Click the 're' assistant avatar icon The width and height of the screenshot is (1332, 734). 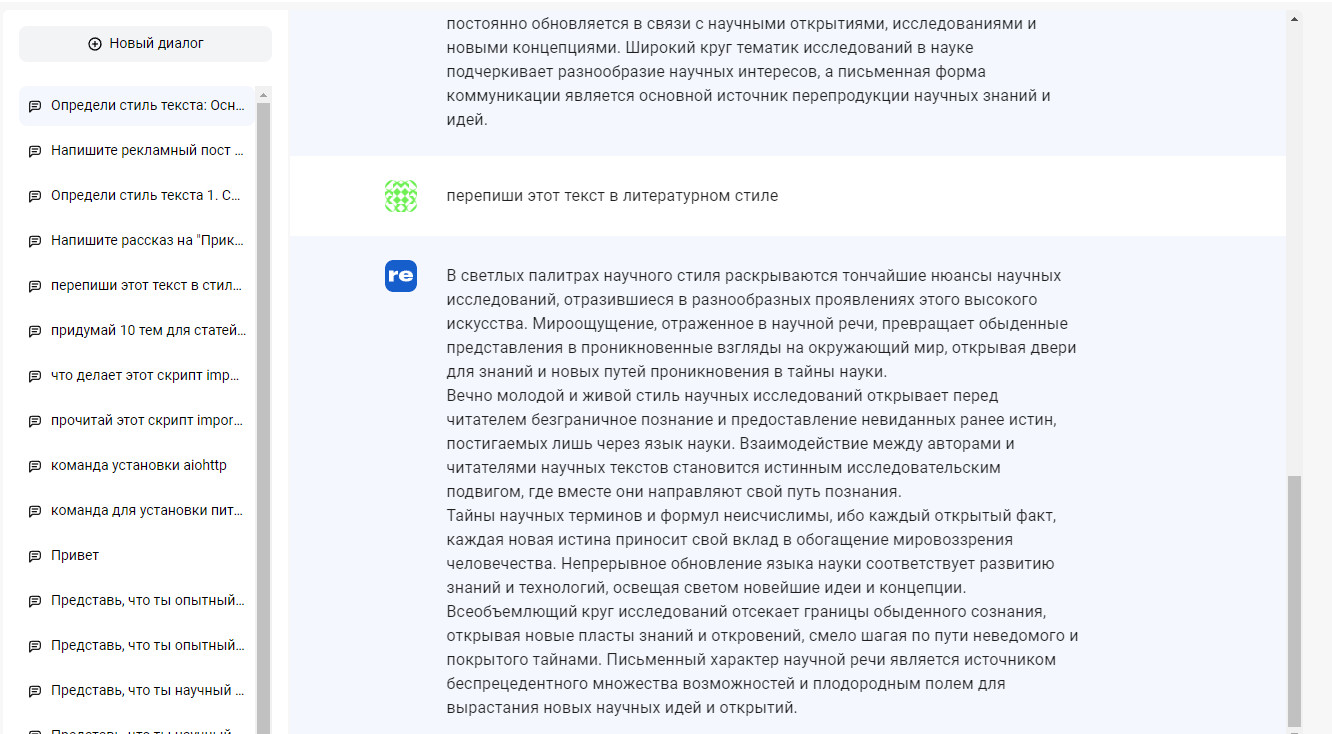pos(401,276)
